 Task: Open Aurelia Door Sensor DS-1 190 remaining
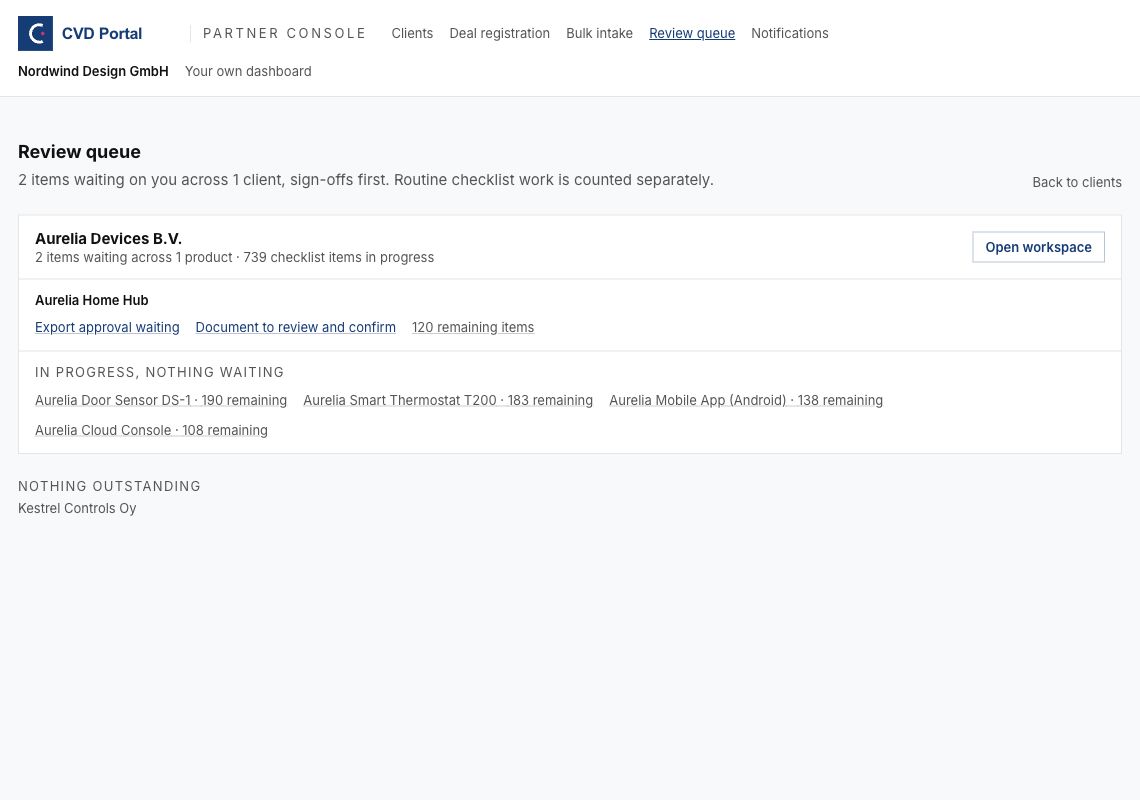[161, 401]
